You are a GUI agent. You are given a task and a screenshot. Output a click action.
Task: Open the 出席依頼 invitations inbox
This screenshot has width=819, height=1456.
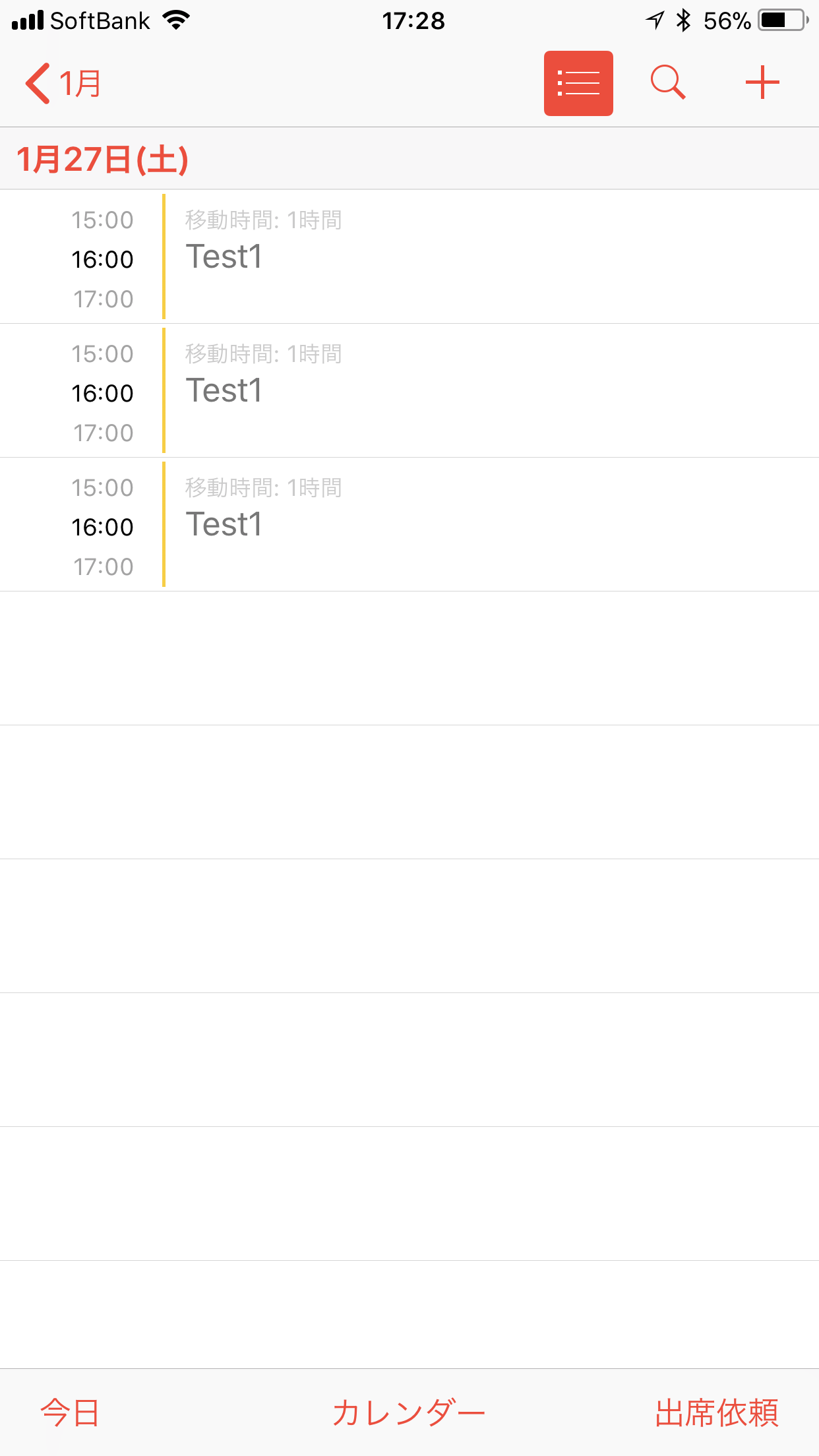click(717, 1413)
